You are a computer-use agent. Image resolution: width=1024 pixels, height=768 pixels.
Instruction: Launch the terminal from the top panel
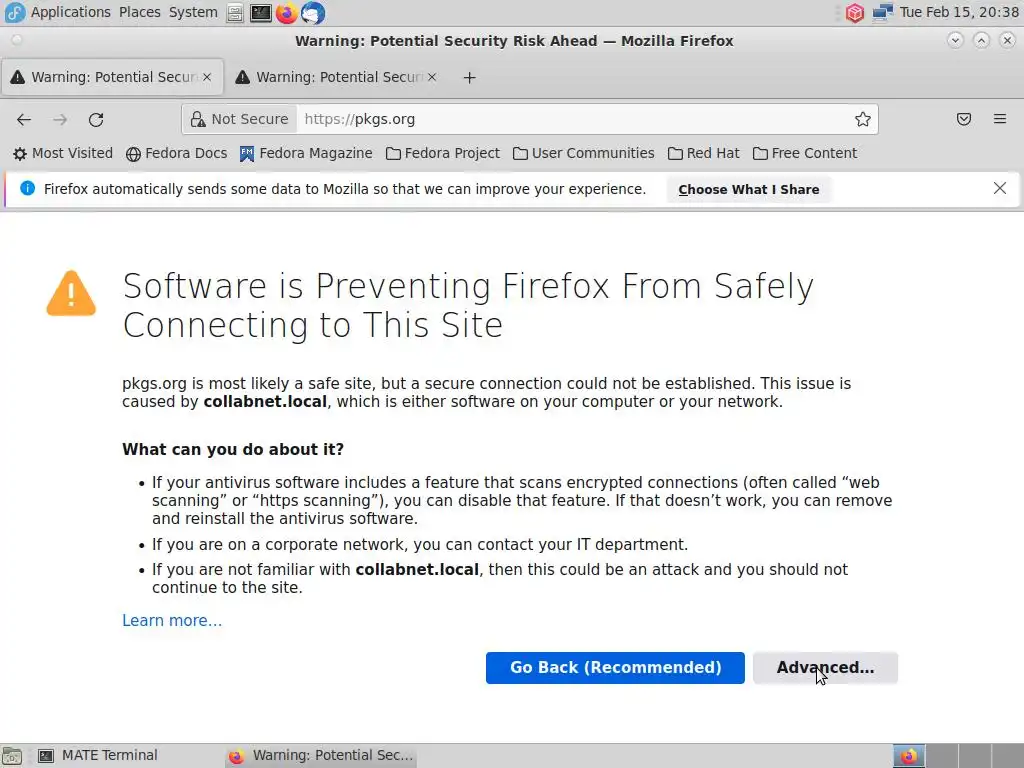tap(260, 13)
